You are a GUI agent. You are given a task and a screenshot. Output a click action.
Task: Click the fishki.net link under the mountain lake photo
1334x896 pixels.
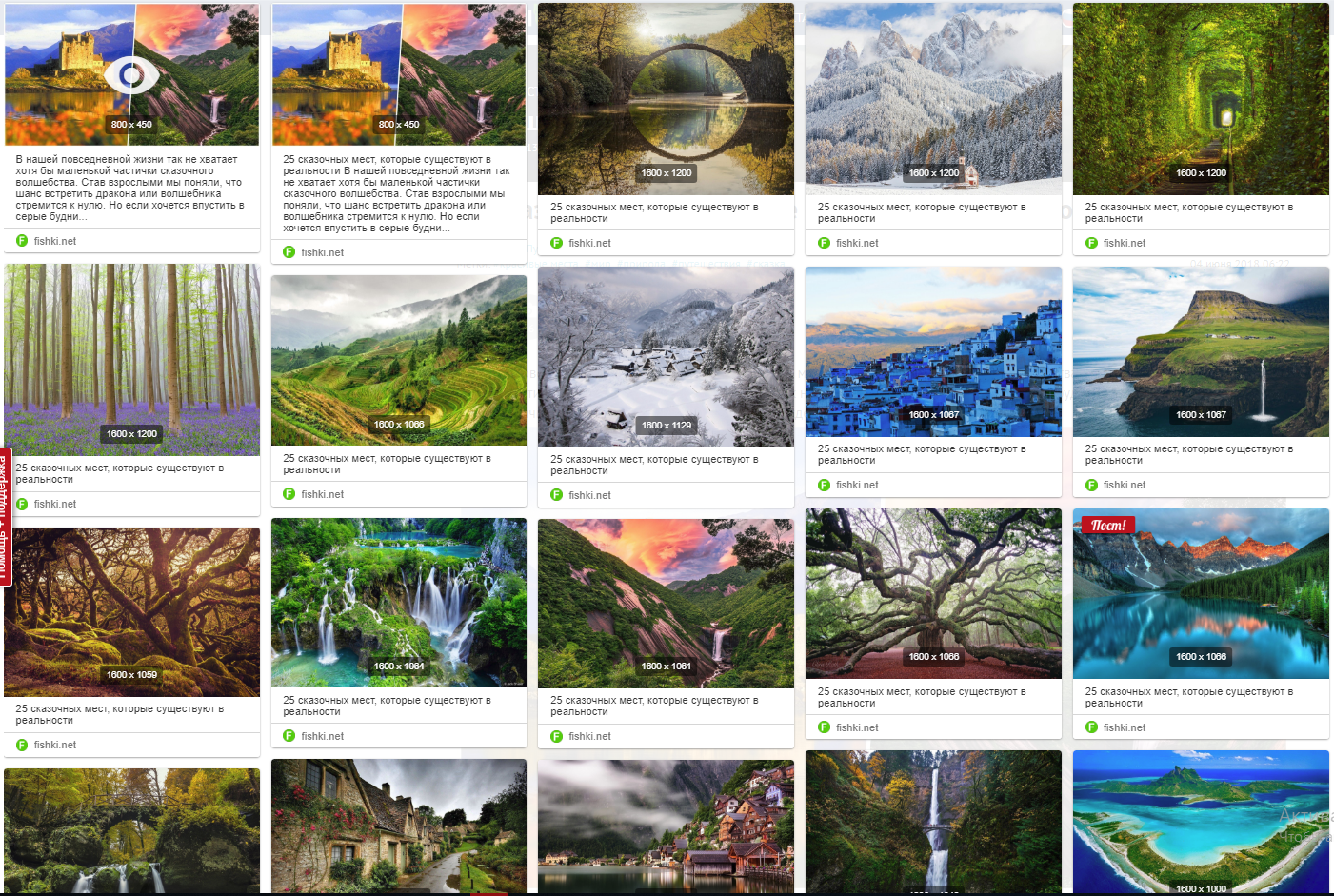[1125, 727]
